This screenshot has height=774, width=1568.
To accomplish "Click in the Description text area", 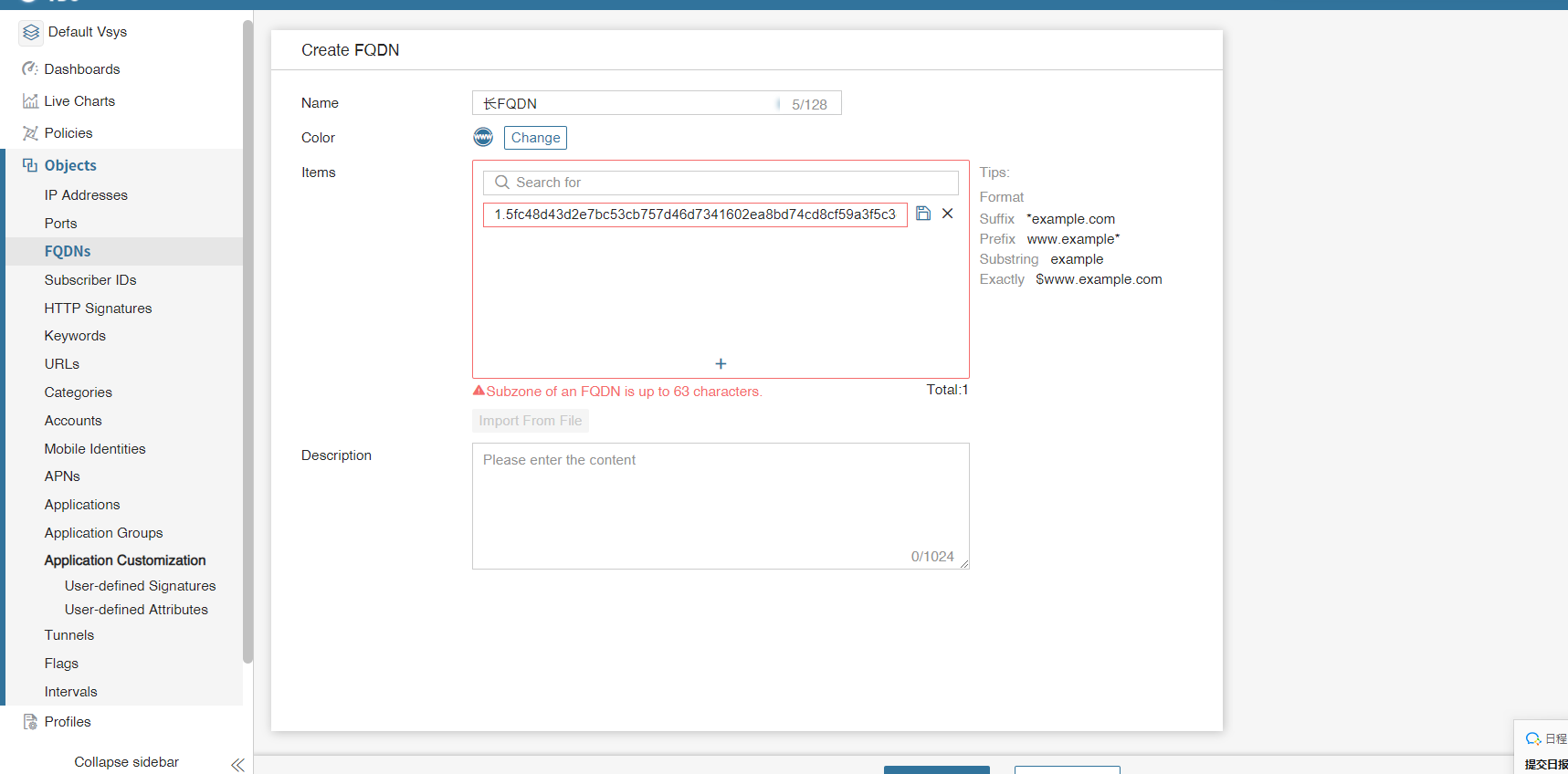I will [720, 506].
